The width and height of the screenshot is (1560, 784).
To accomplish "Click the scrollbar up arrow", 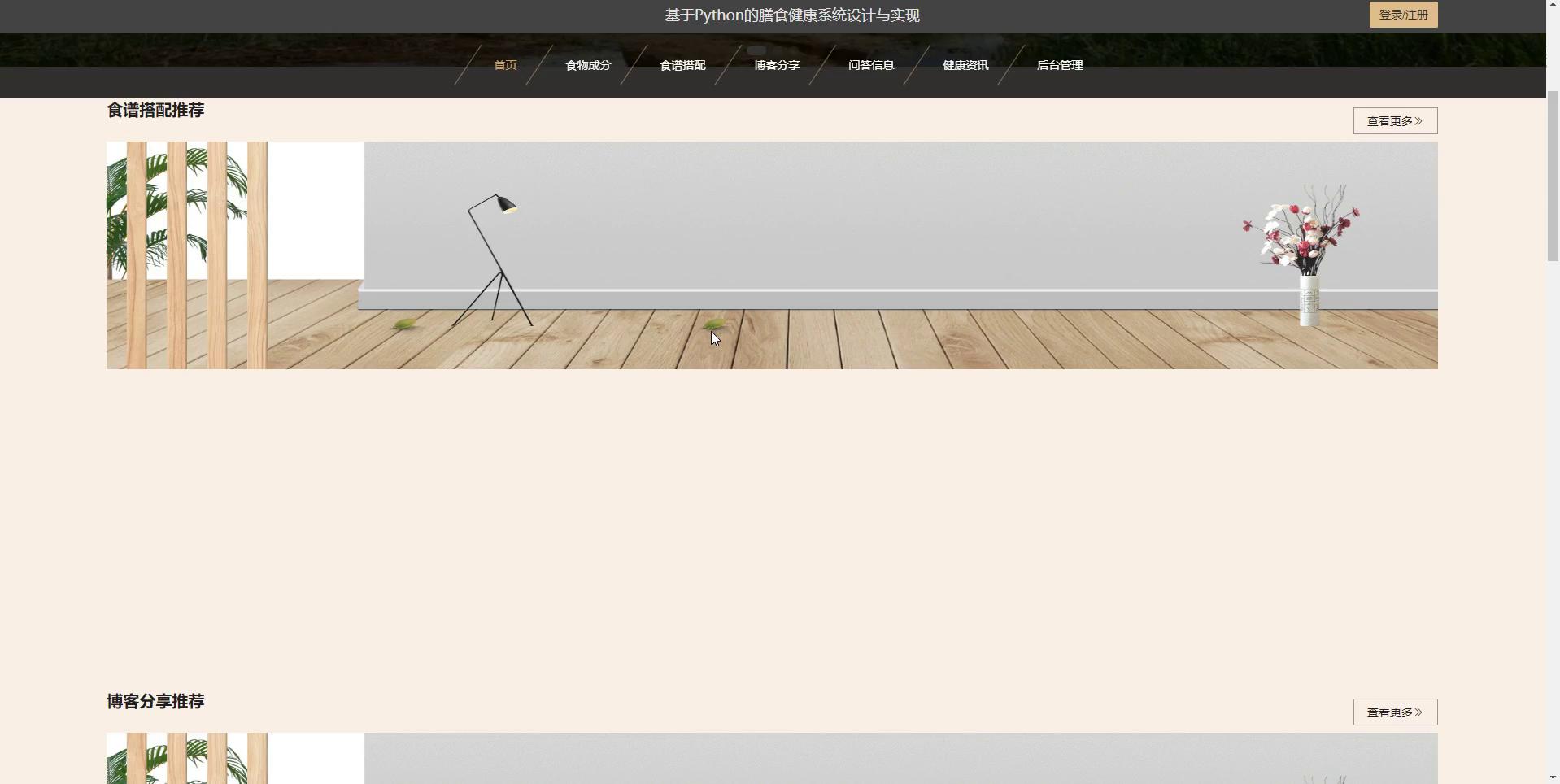I will 1553,6.
